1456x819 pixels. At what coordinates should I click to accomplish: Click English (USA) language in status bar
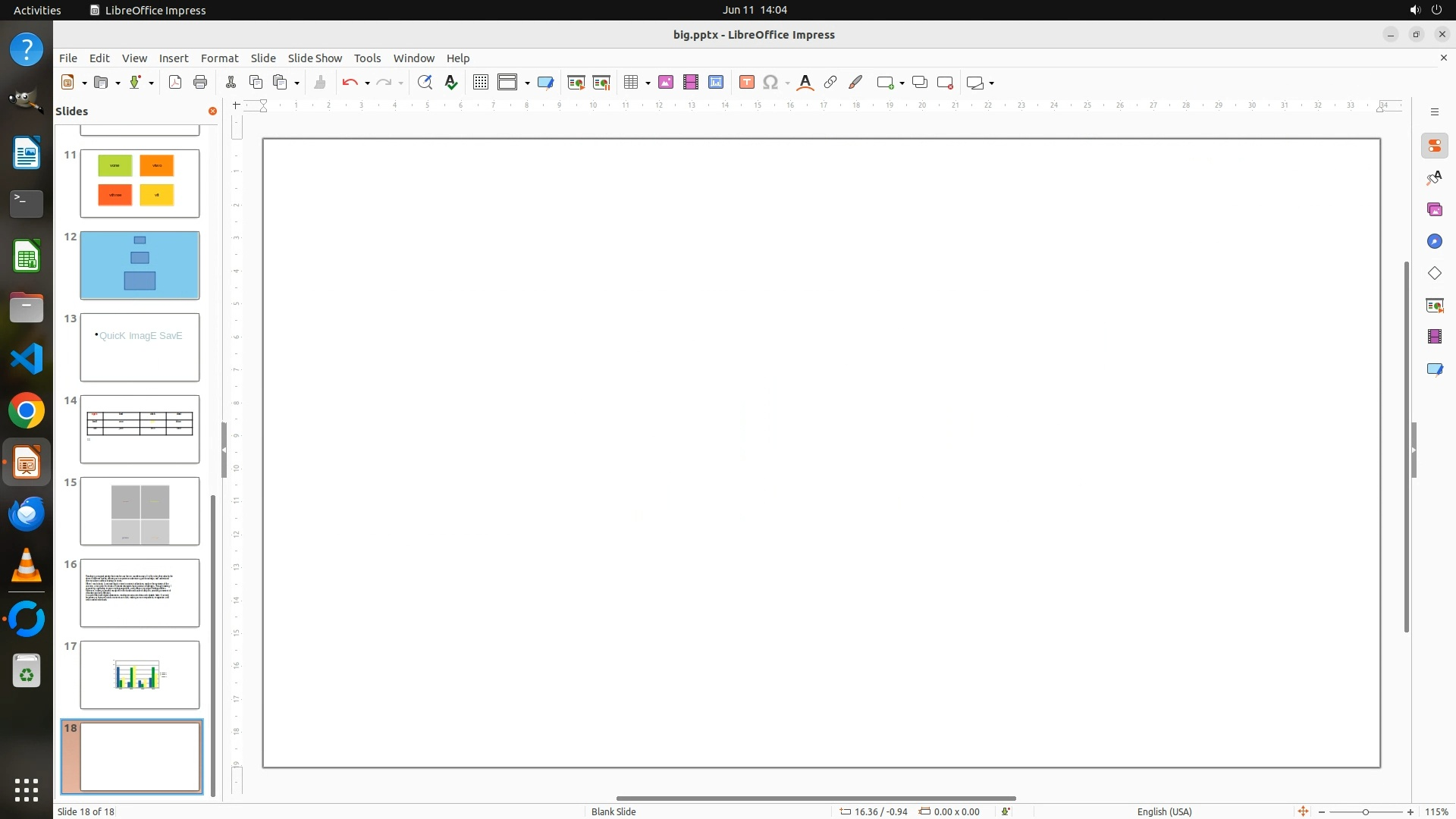[x=1164, y=811]
